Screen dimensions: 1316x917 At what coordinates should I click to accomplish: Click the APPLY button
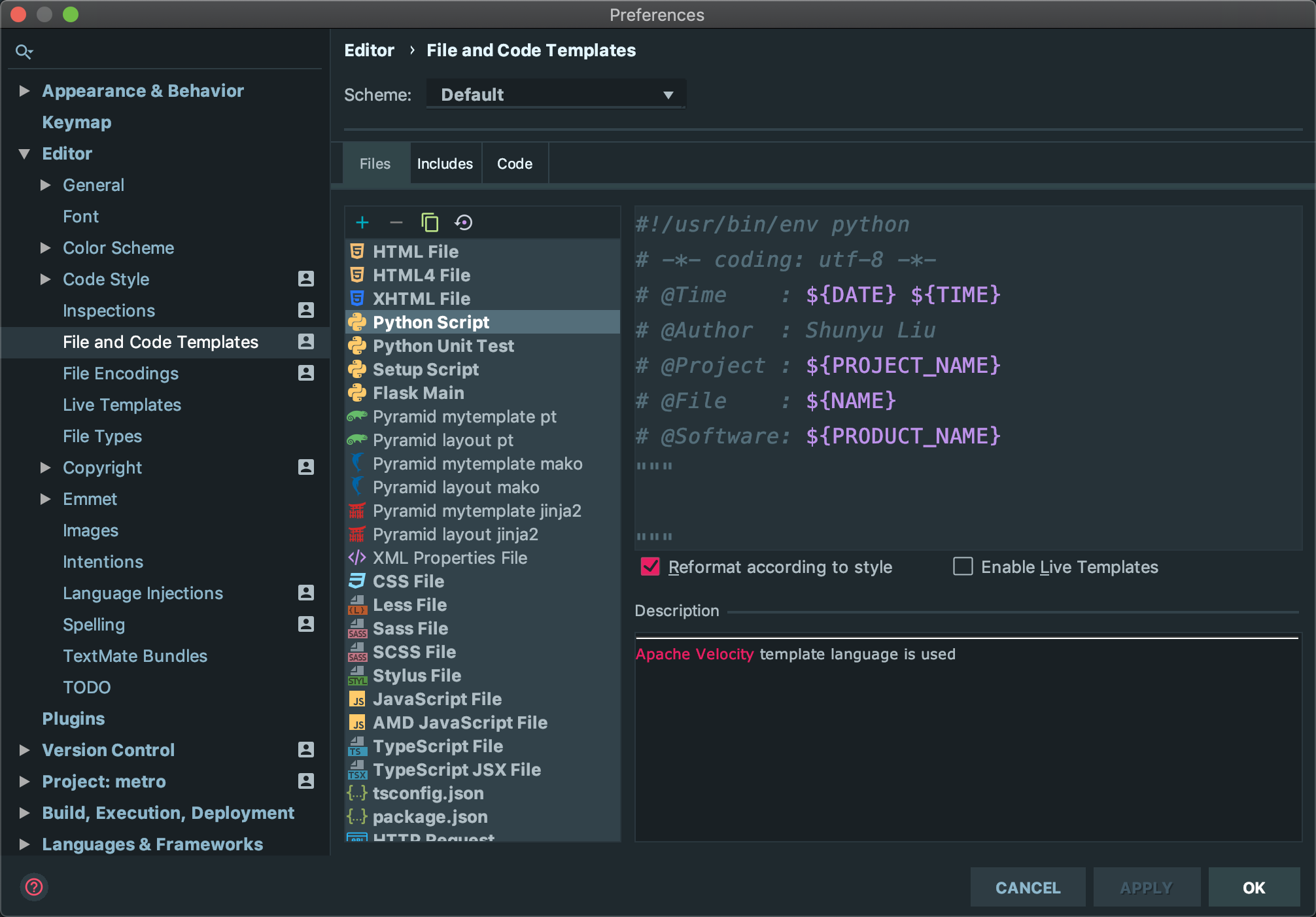(x=1147, y=888)
